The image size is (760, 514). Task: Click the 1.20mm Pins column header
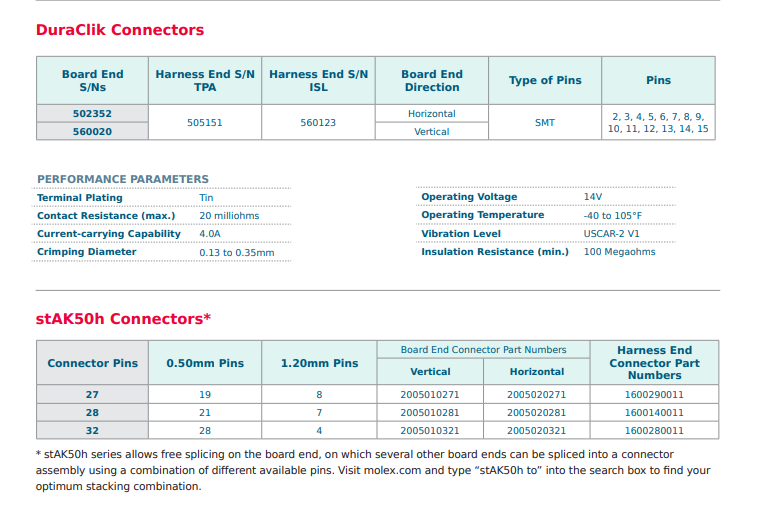(x=319, y=363)
